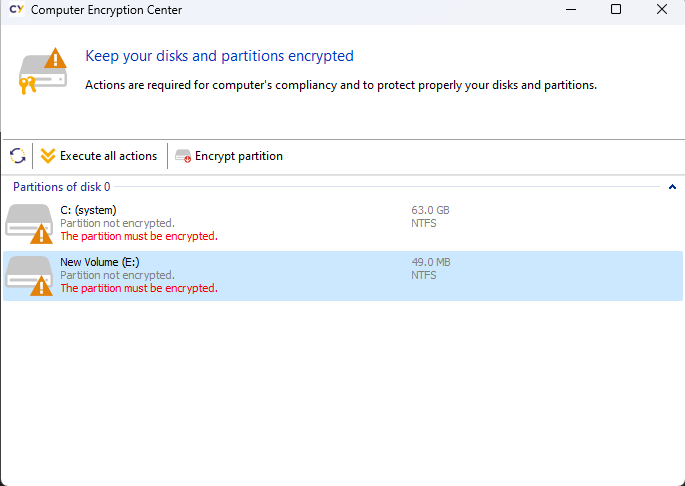Maximize the Computer Encryption Center window
Image resolution: width=685 pixels, height=486 pixels.
pos(616,10)
